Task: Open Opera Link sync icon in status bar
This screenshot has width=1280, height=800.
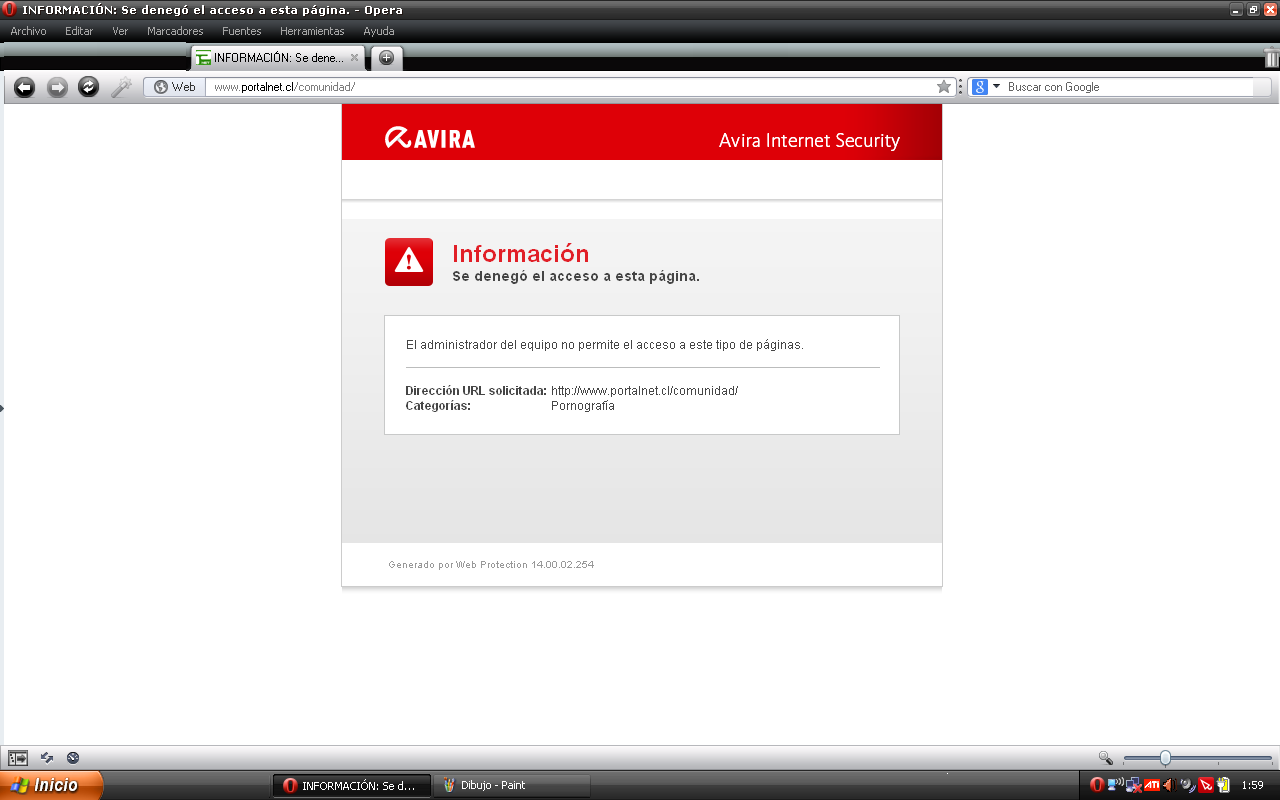Action: coord(47,758)
